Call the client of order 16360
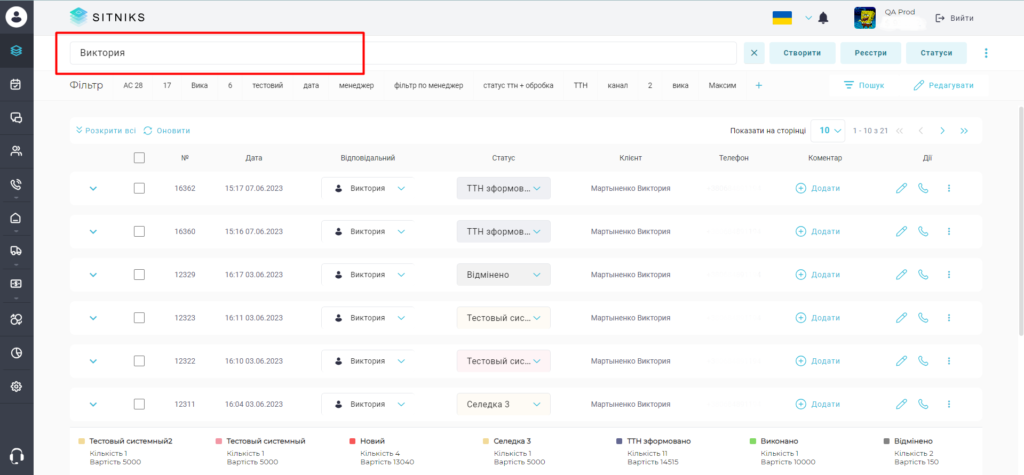The height and width of the screenshot is (475, 1024). (x=923, y=231)
